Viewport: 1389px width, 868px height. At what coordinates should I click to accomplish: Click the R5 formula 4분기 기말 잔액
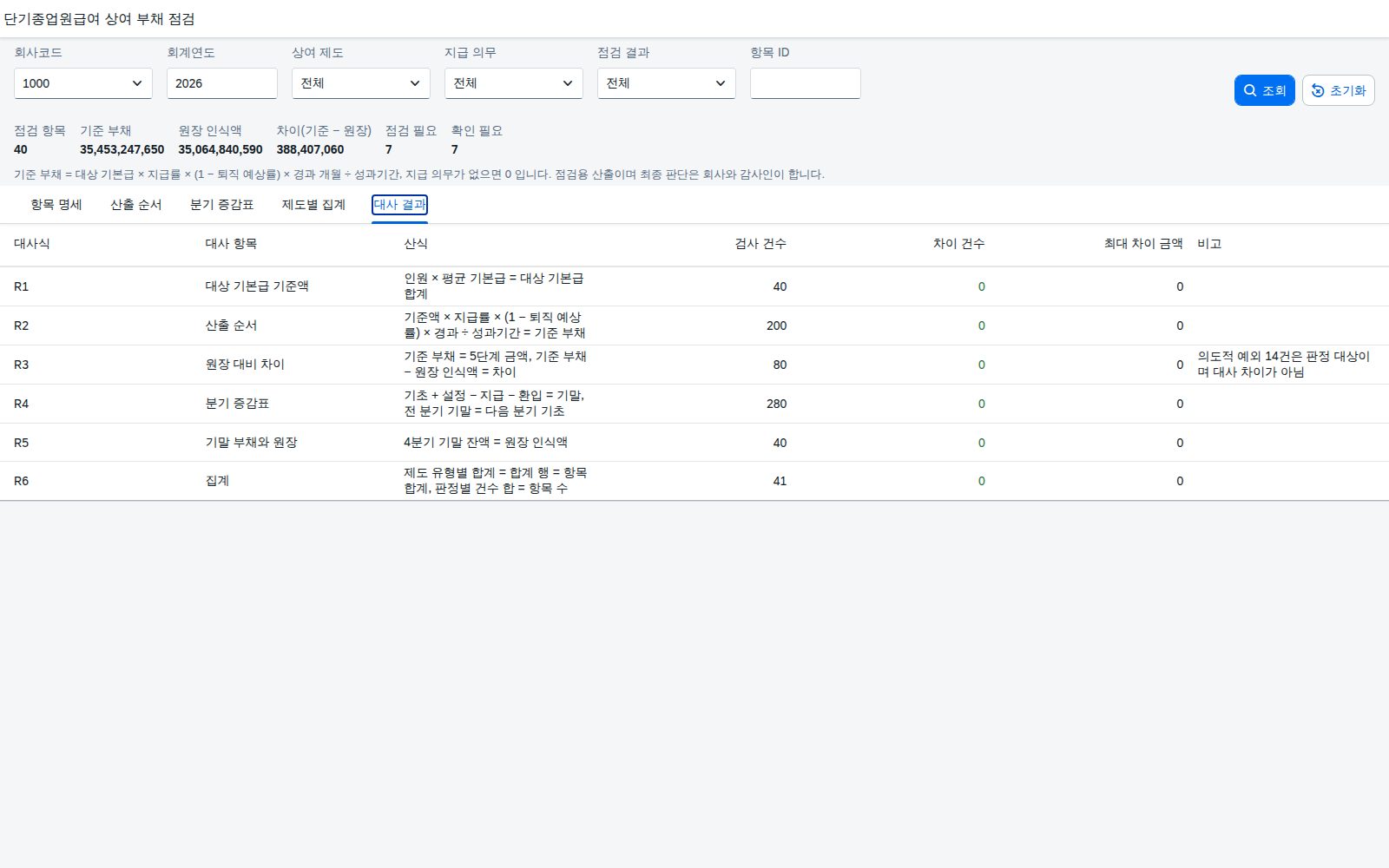pos(485,443)
